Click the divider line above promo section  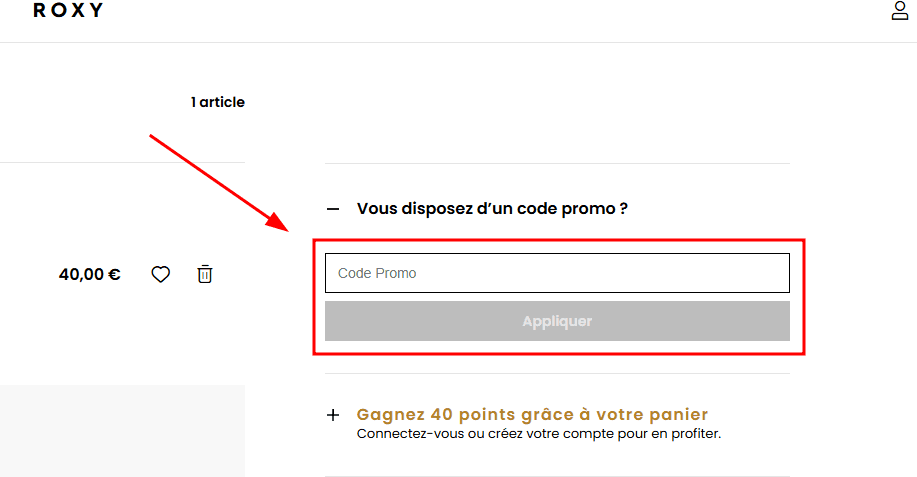(x=557, y=163)
